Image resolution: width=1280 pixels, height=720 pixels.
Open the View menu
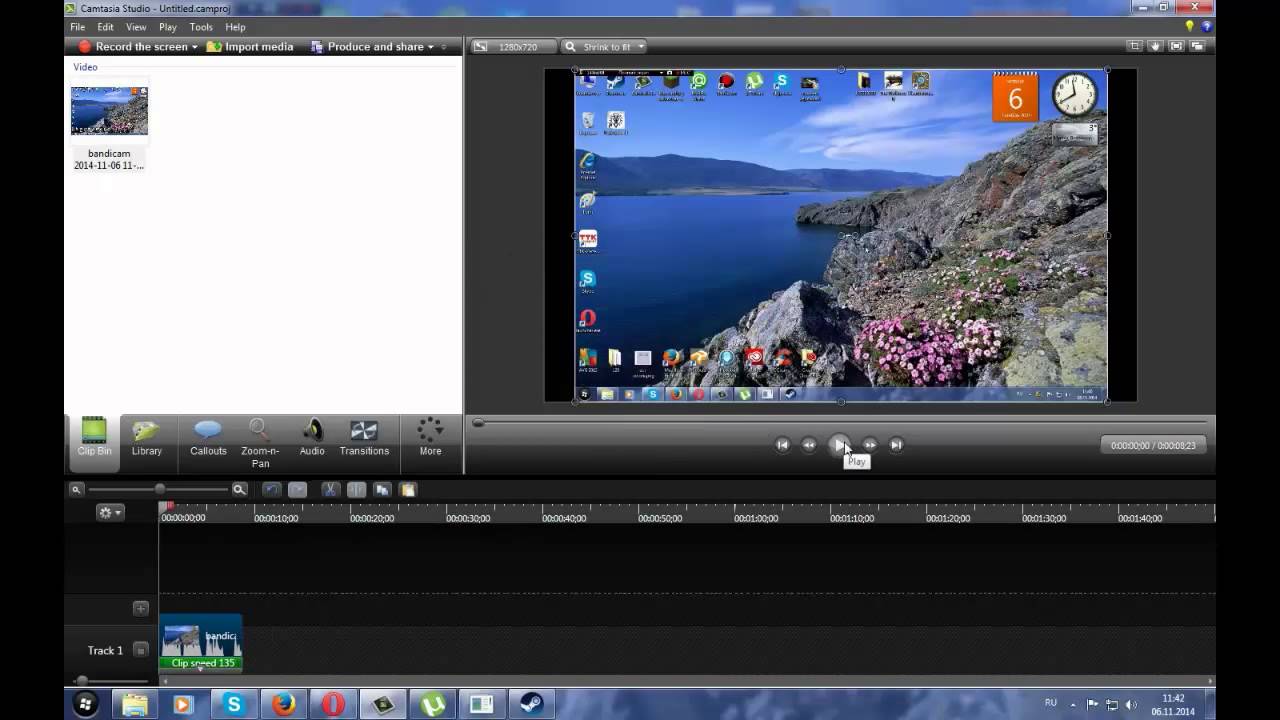pos(136,27)
